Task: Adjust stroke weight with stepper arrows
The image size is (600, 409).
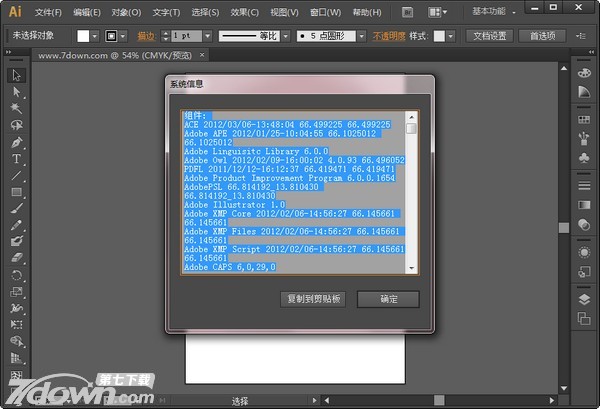Action: point(165,36)
